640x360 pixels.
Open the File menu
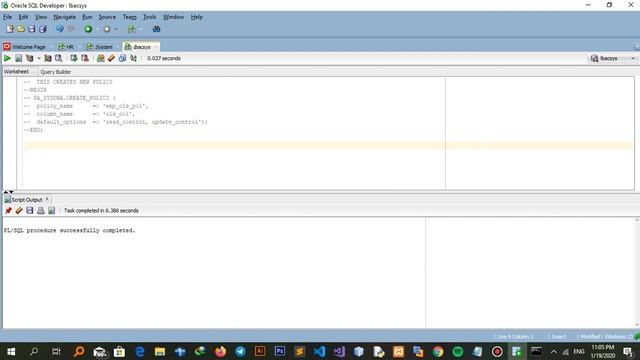point(7,17)
